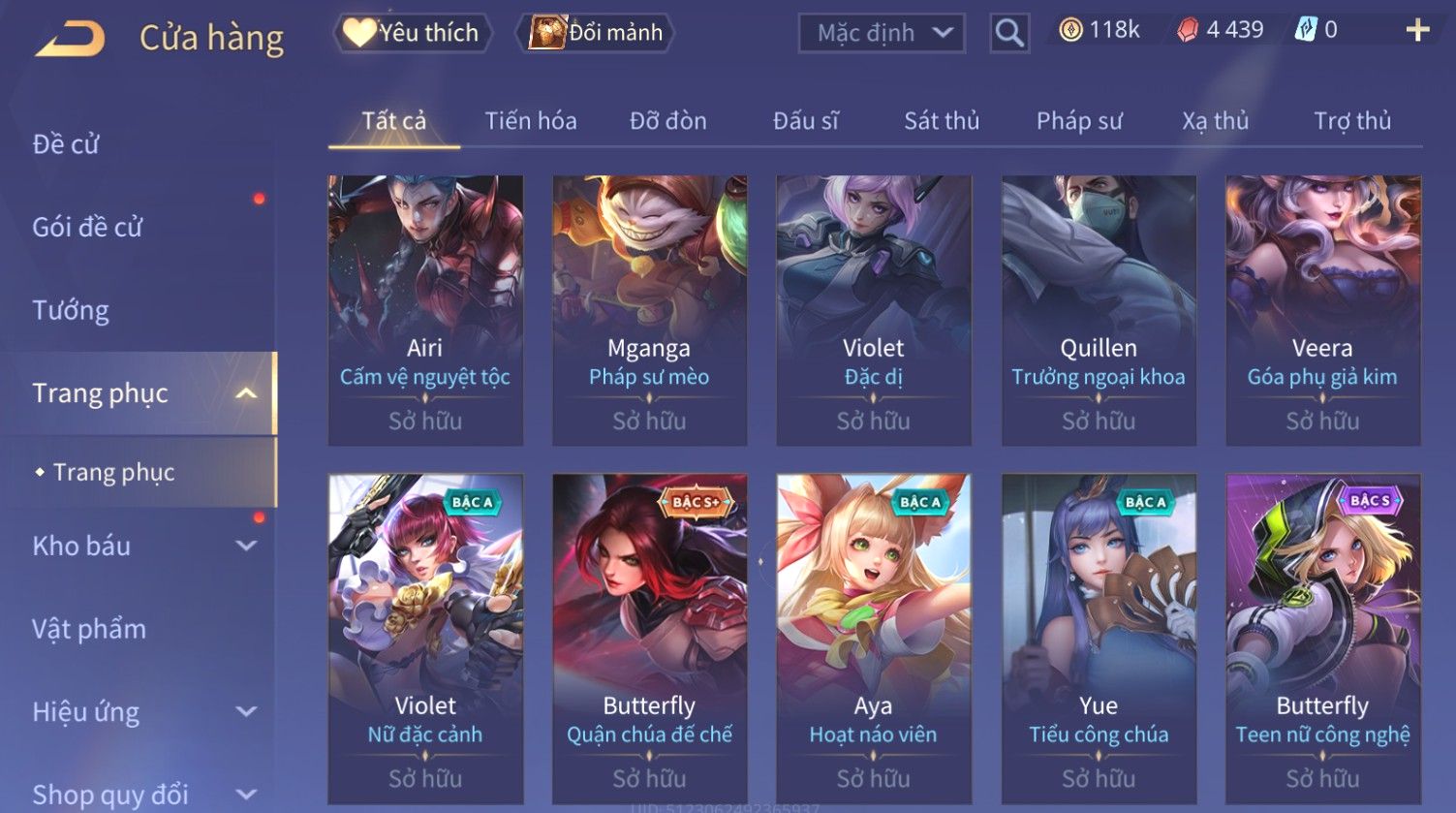The width and height of the screenshot is (1456, 813).
Task: Select Butterfly Quận chúa đế chế skin
Action: (x=649, y=640)
